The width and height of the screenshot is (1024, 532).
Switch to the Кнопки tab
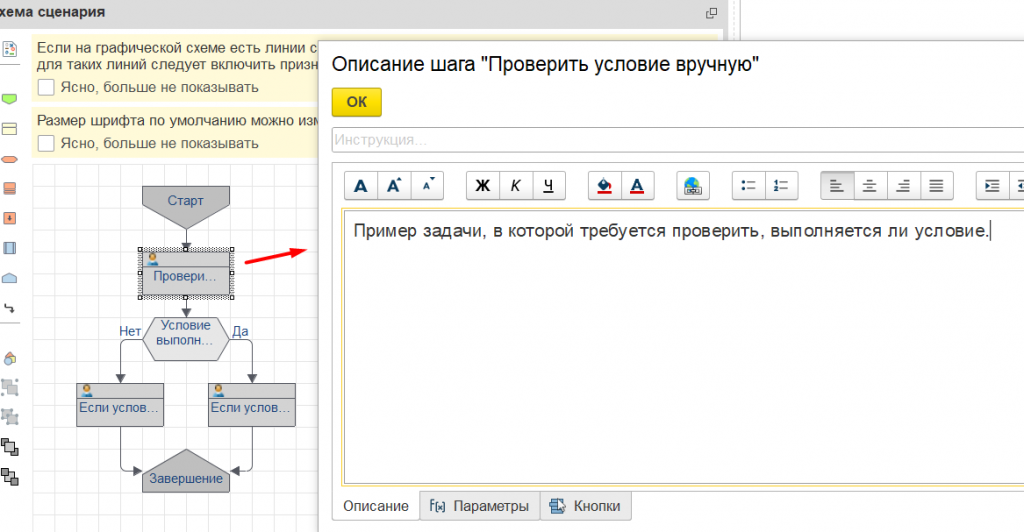(586, 506)
